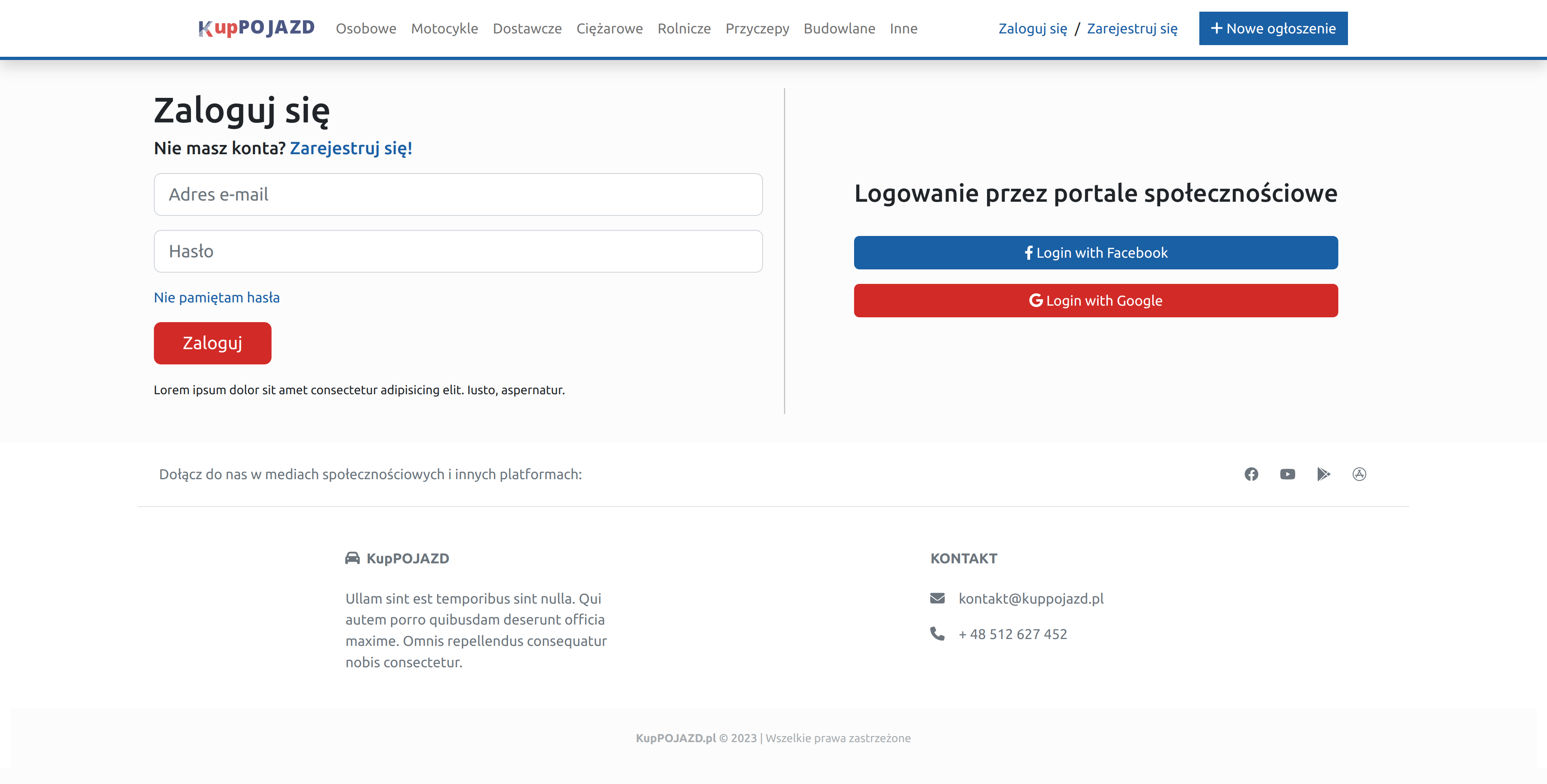
Task: Click the Zaloguj się link in header
Action: pyautogui.click(x=1032, y=28)
